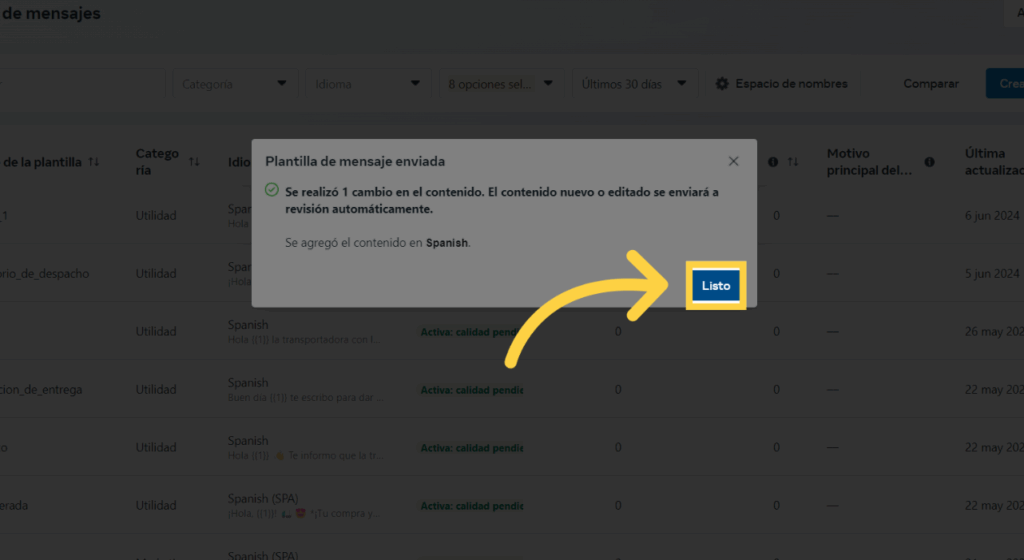Click sort arrows beside Categoría header
Viewport: 1024px width, 560px height.
[x=194, y=162]
